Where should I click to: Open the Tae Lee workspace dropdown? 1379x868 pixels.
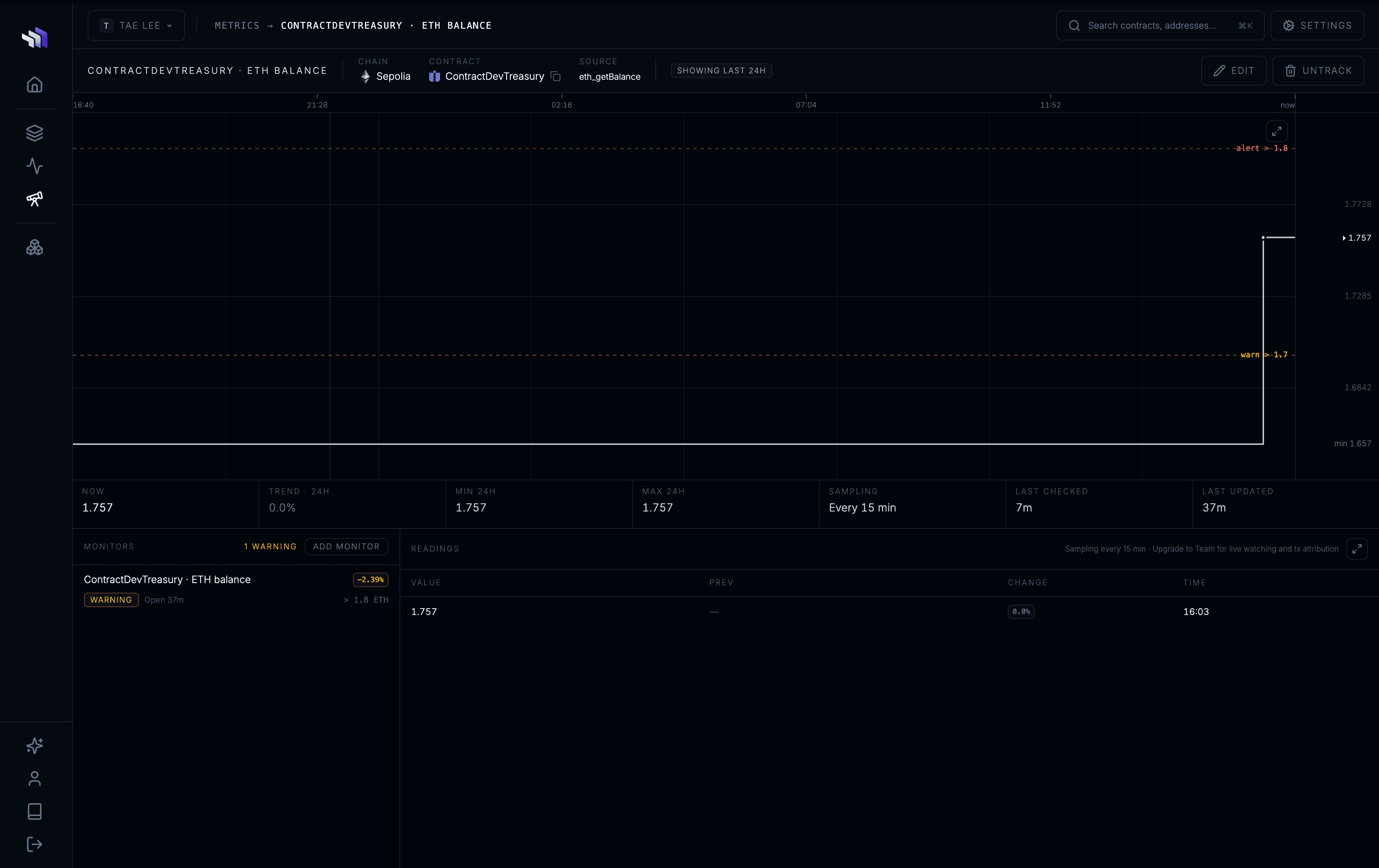pos(136,26)
